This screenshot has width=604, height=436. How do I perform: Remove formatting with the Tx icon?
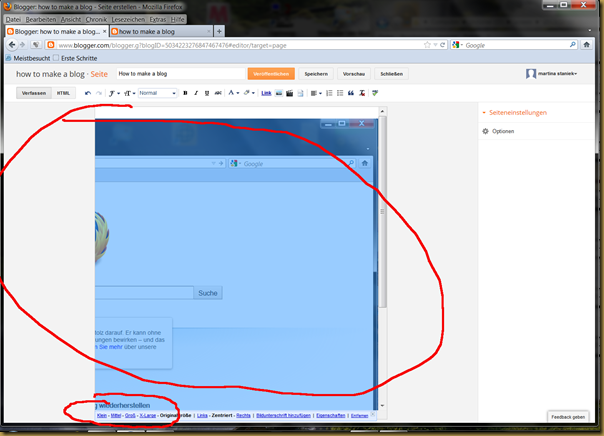tap(362, 93)
